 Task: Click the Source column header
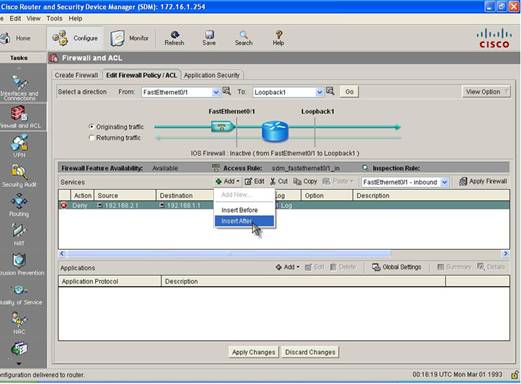(x=125, y=195)
